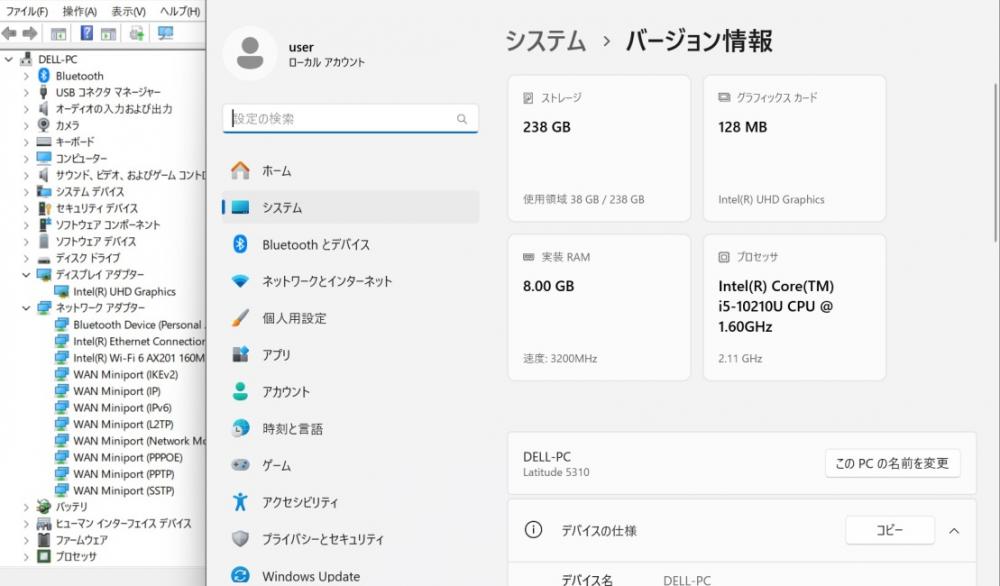Click the アカウント person icon in sidebar

point(240,392)
